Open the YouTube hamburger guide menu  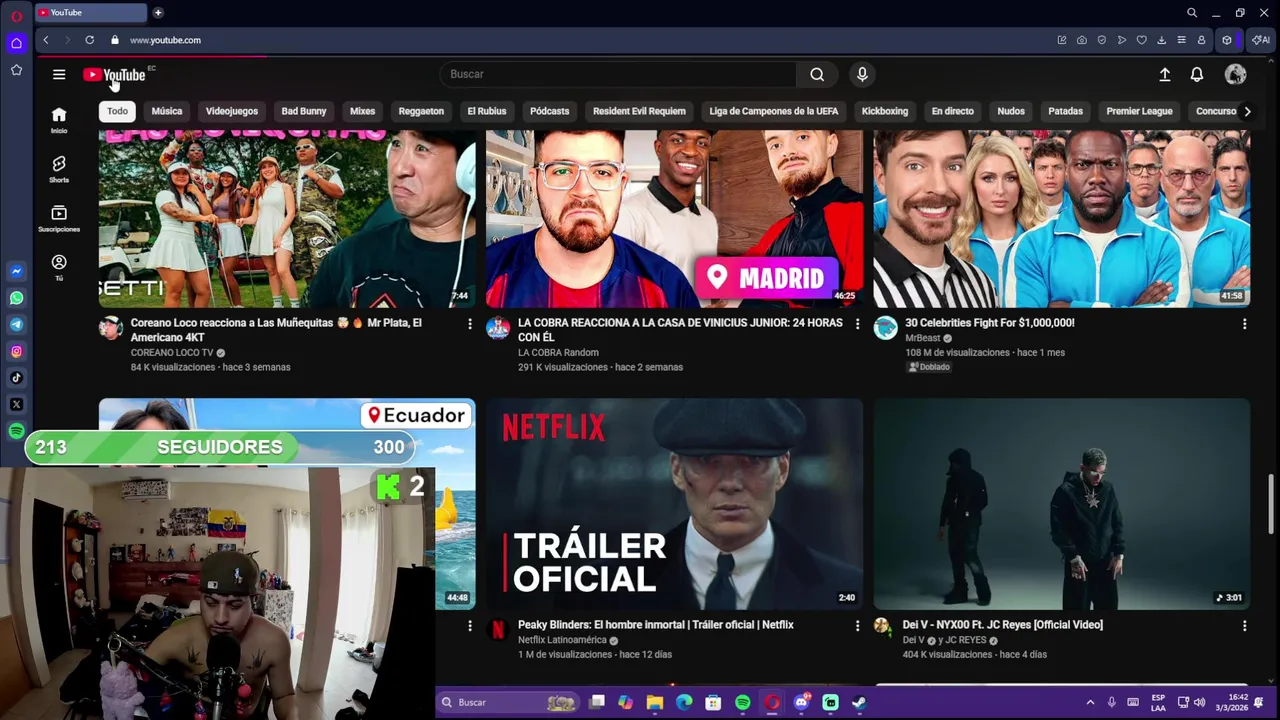59,74
